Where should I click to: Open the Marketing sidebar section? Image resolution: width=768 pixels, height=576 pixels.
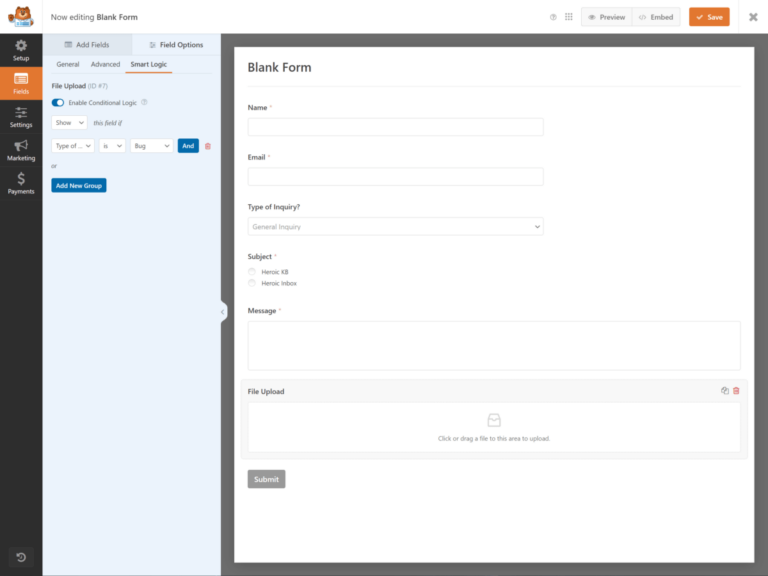21,150
